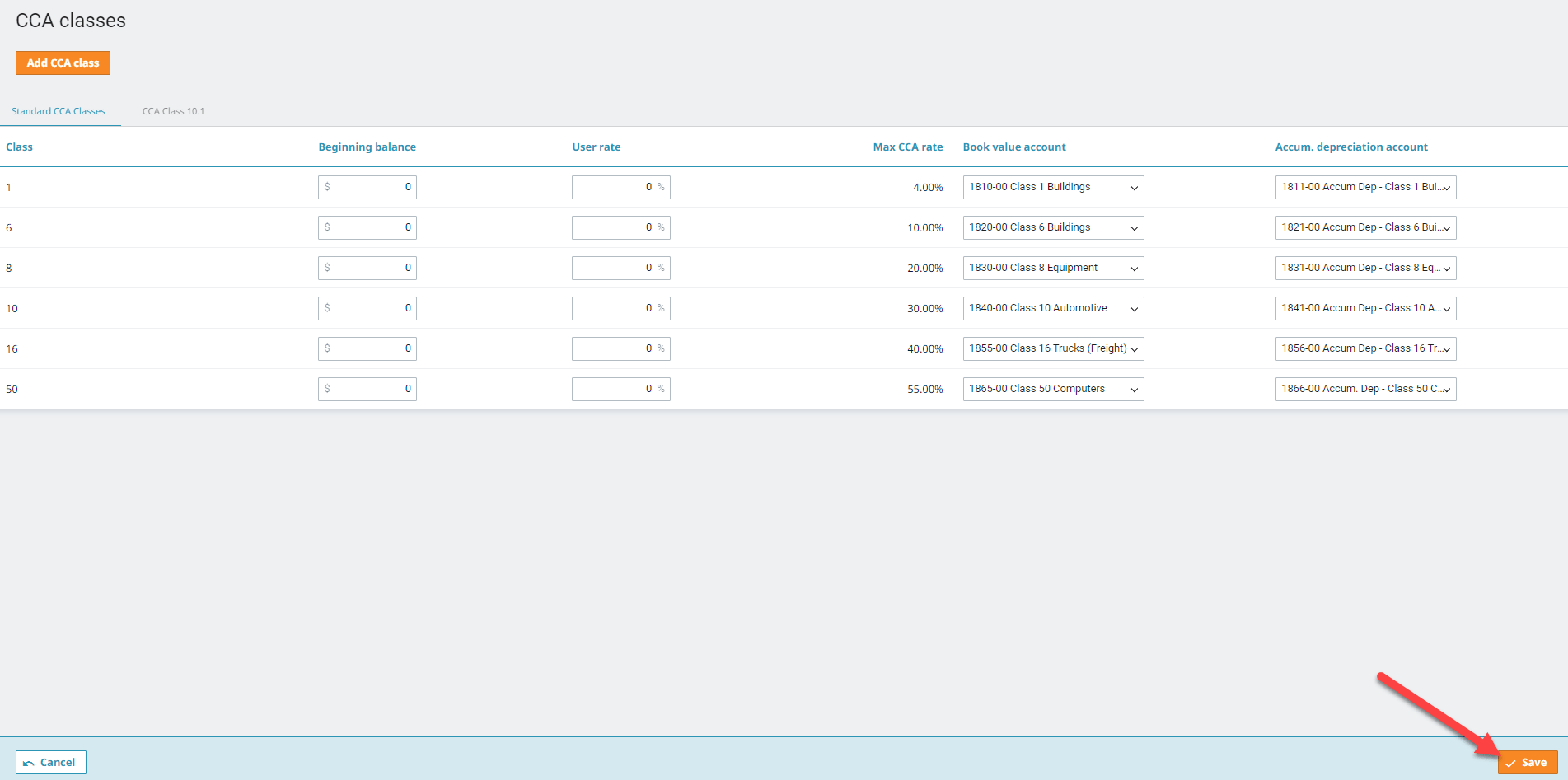Open the 1830-00 Class 8 Equipment dropdown
This screenshot has width=1568, height=780.
pos(1053,268)
